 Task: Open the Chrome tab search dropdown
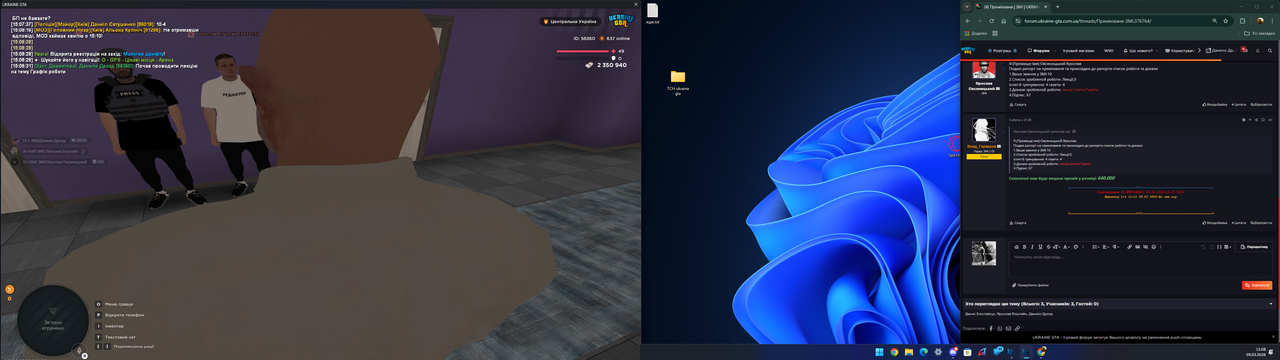click(x=967, y=7)
